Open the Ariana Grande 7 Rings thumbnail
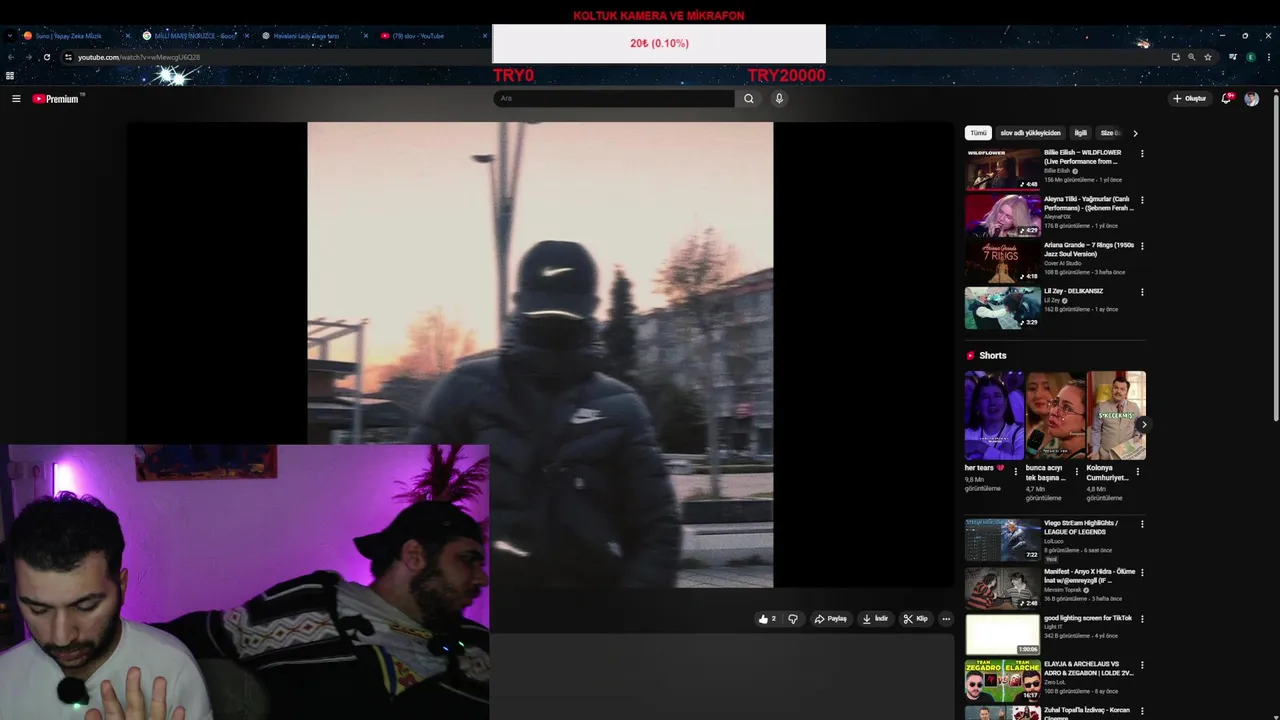The height and width of the screenshot is (720, 1280). click(1002, 261)
